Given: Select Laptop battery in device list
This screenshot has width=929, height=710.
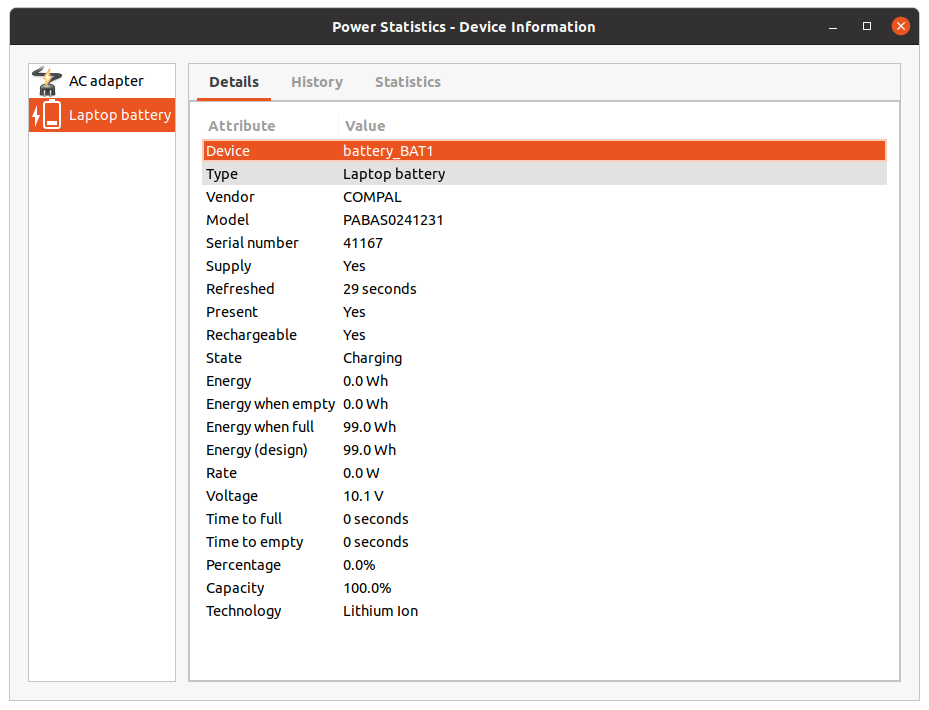Looking at the screenshot, I should tap(119, 115).
